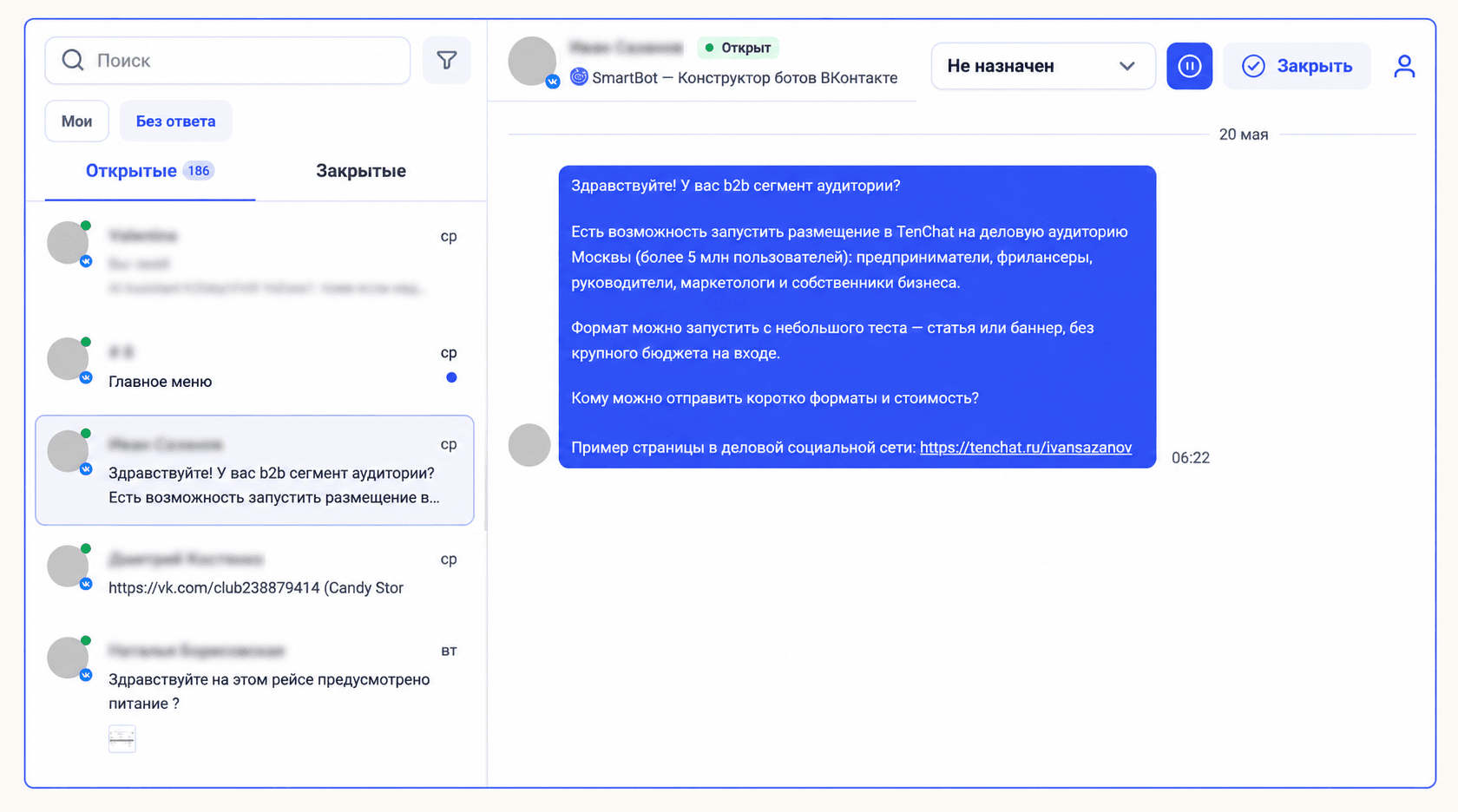Open the conversation filter funnel icon
Image resolution: width=1458 pixels, height=812 pixels.
(447, 60)
